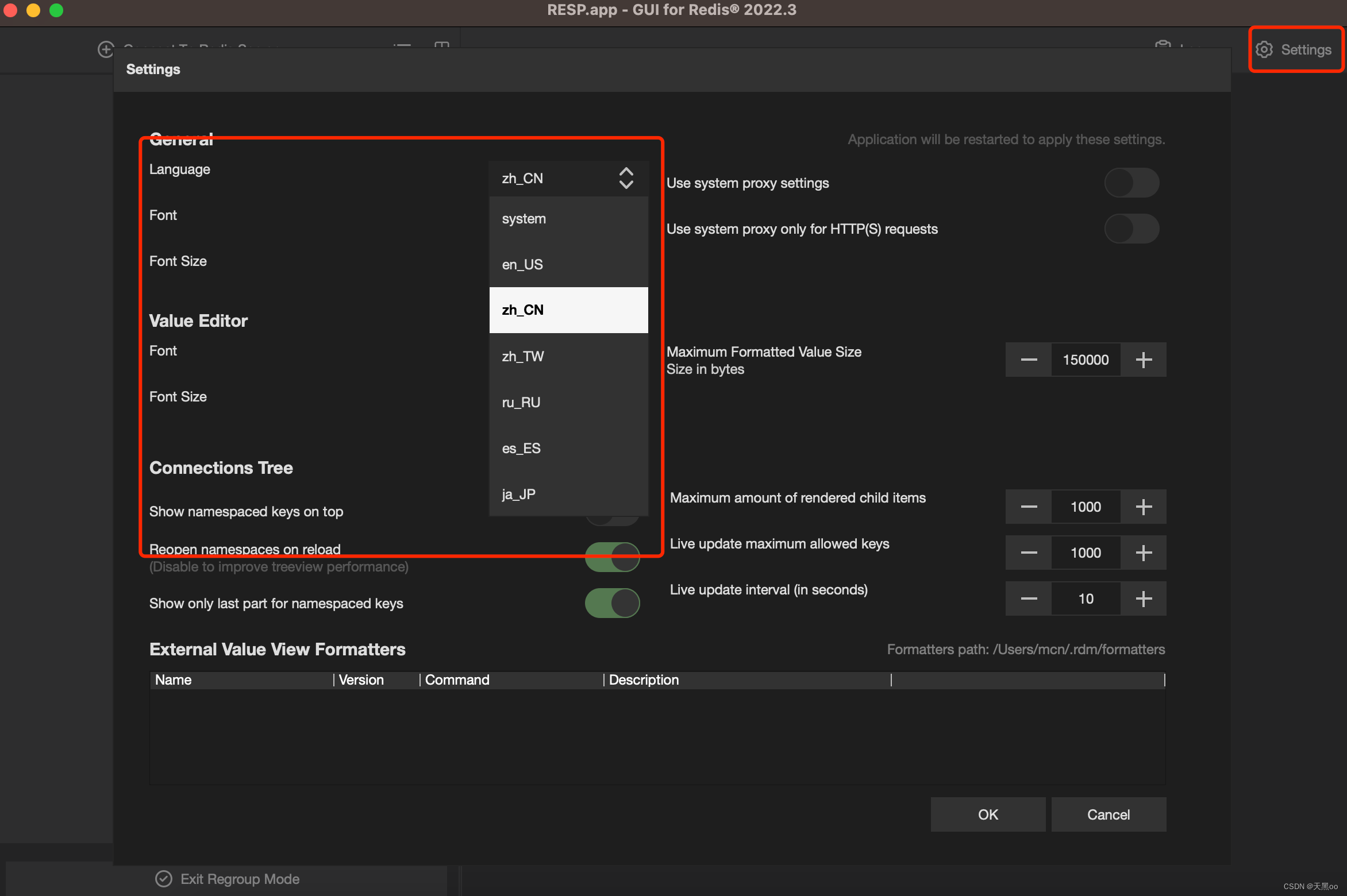Open the Language dropdown showing zh_CN
This screenshot has height=896, width=1347.
click(568, 178)
